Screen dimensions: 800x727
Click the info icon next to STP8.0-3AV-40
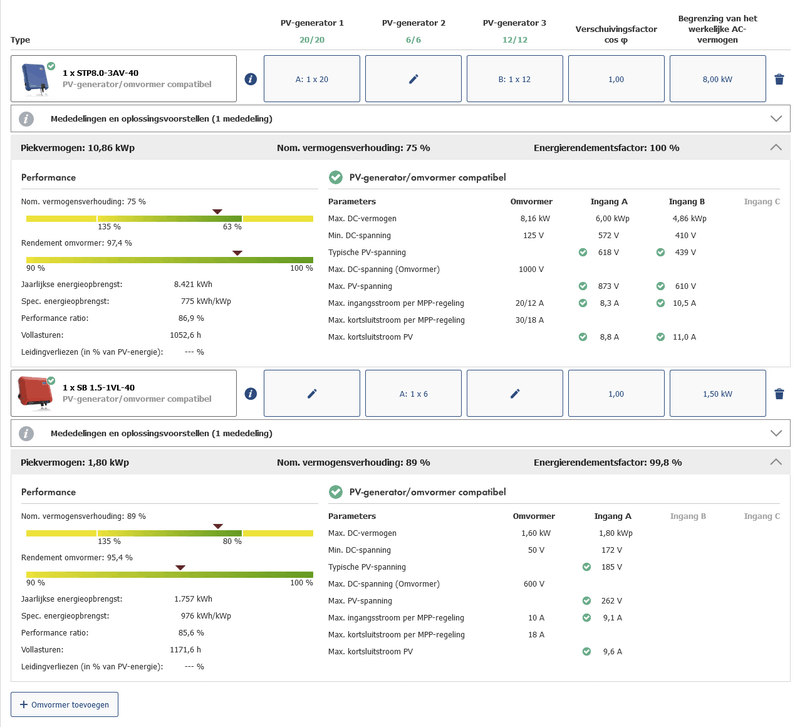(251, 79)
